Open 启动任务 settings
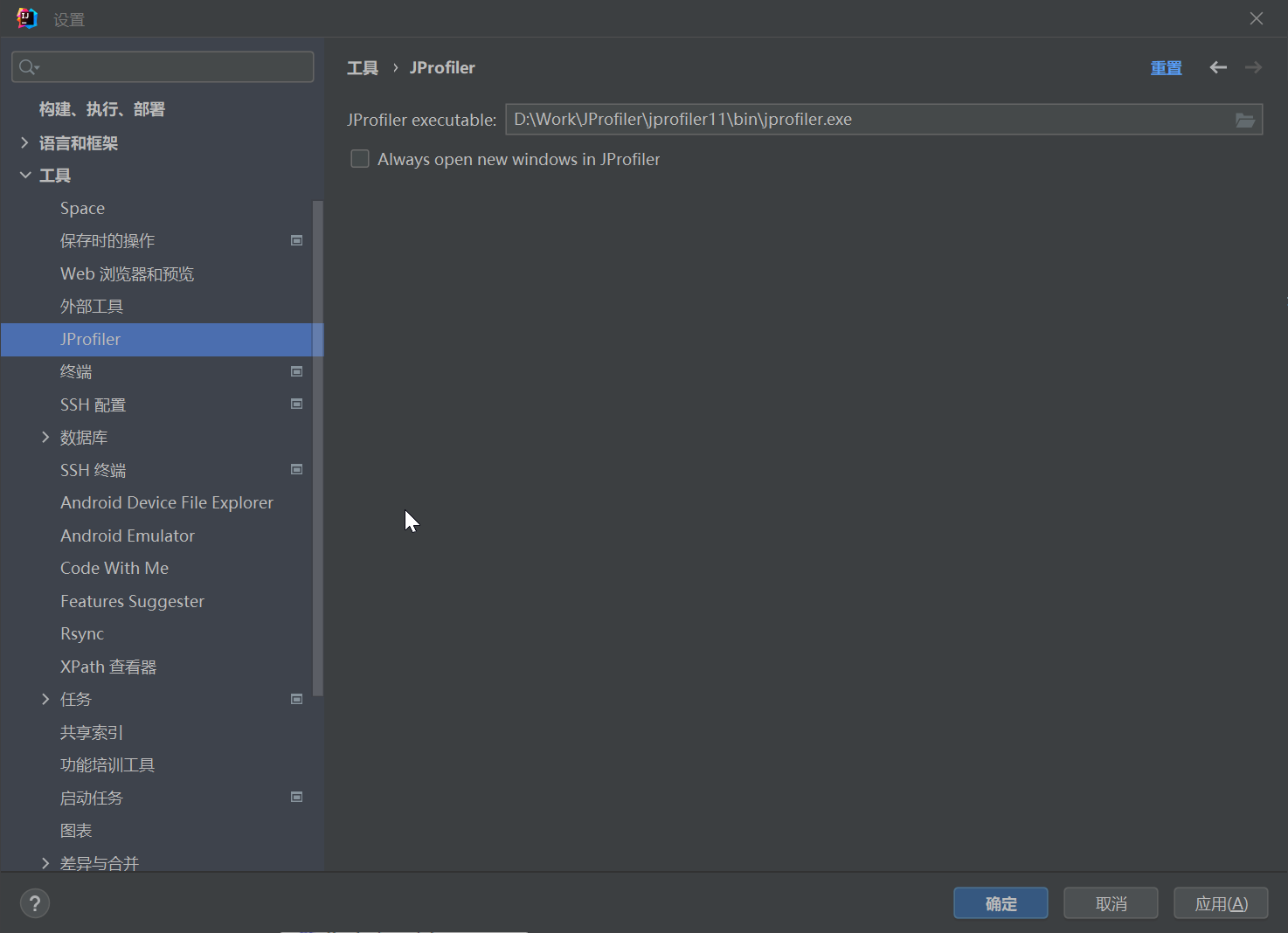Image resolution: width=1288 pixels, height=933 pixels. (92, 798)
